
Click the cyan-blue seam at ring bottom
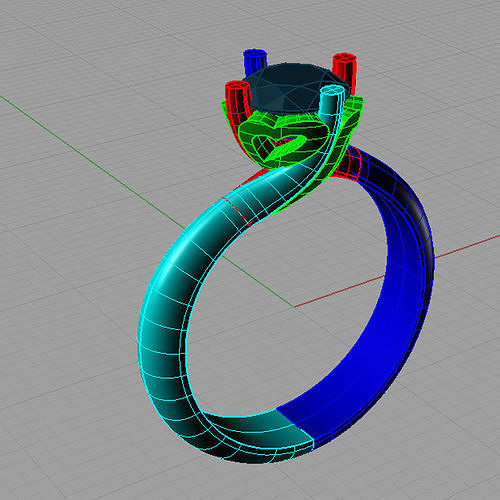295,427
